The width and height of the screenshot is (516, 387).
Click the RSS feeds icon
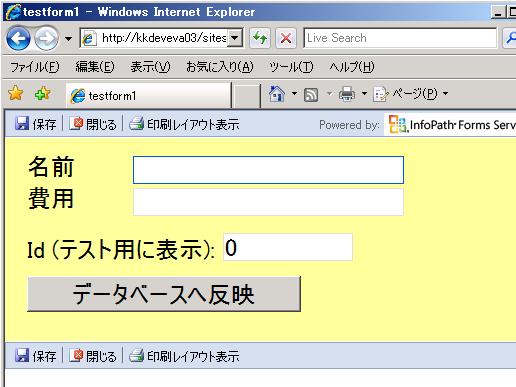point(311,95)
